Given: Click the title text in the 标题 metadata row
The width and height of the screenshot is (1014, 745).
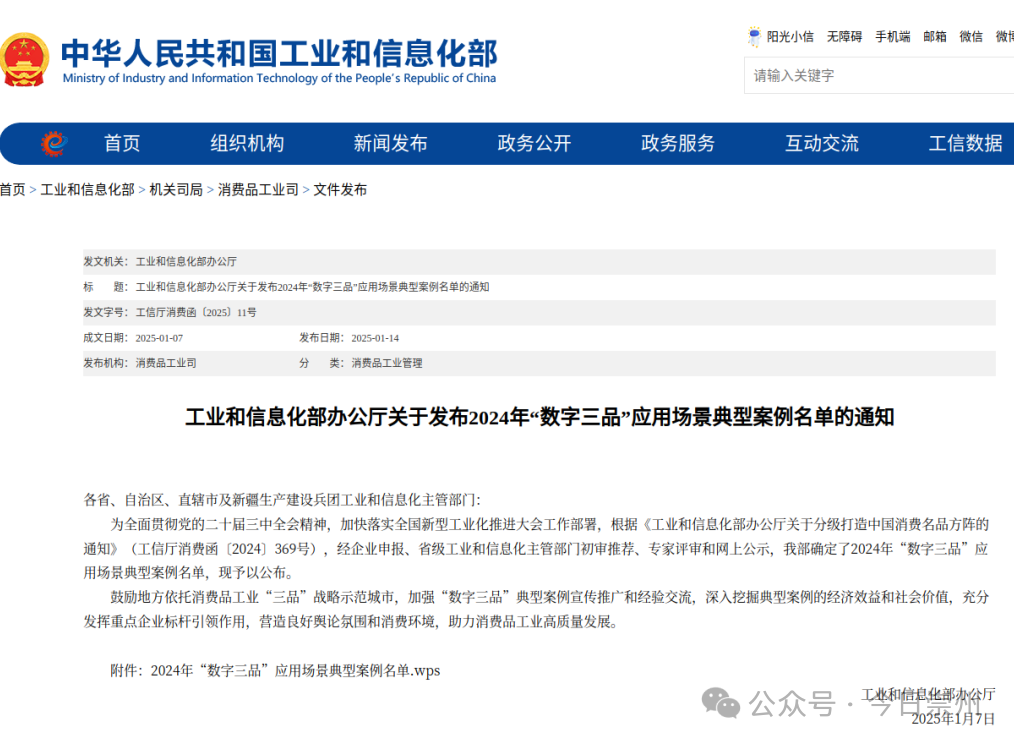Looking at the screenshot, I should pyautogui.click(x=312, y=286).
